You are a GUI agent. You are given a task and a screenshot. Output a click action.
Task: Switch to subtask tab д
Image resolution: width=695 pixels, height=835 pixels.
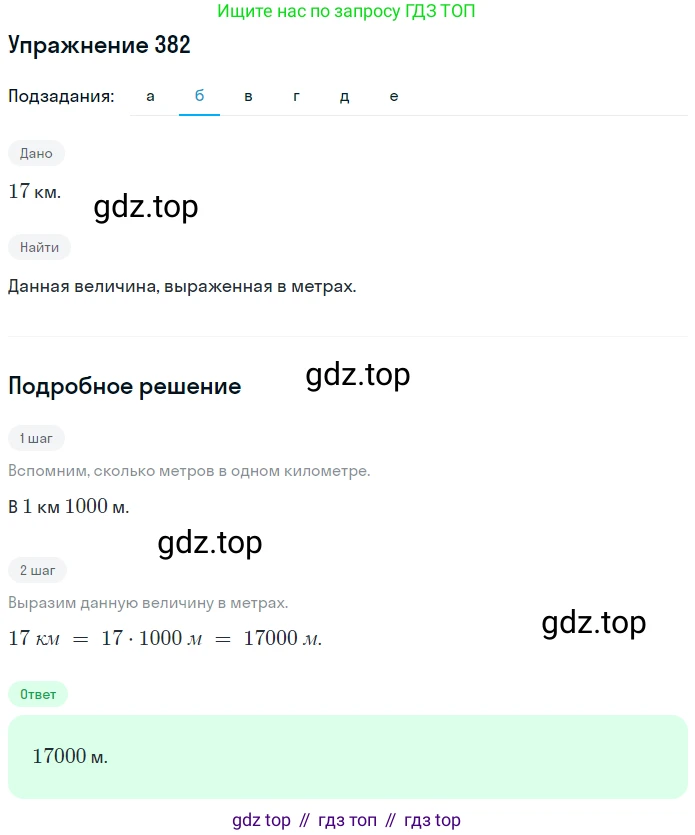[x=345, y=96]
